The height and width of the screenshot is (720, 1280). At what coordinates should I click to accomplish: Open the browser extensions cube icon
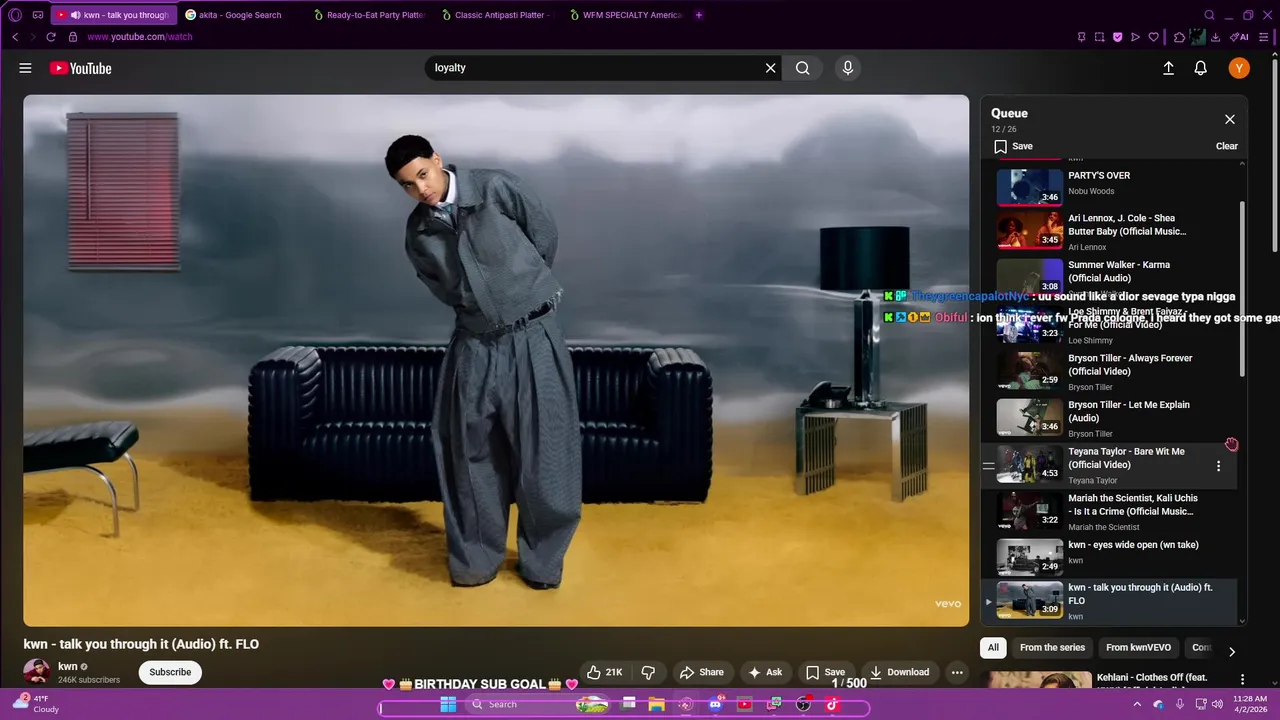tap(1180, 37)
